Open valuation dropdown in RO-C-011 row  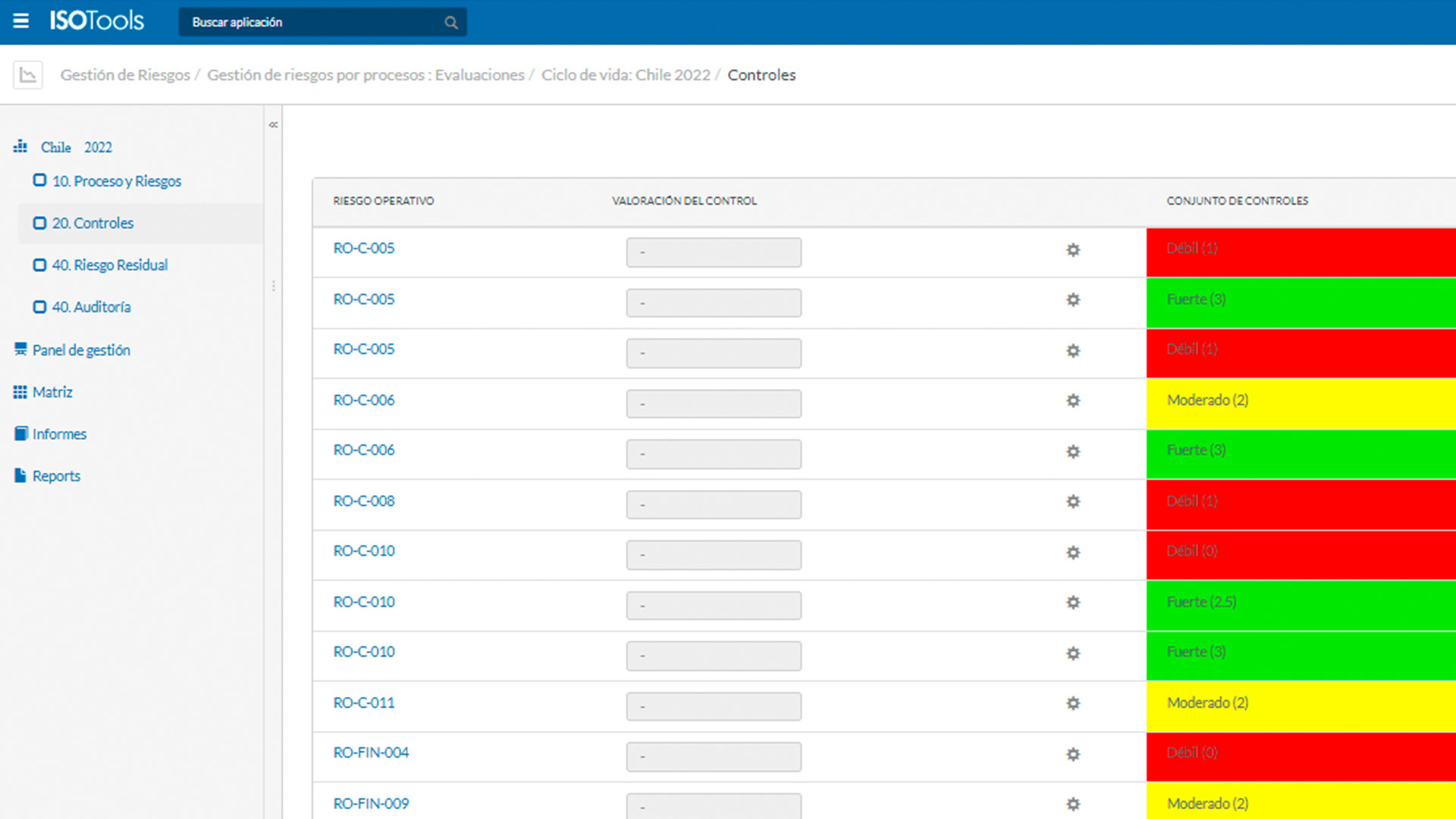714,706
